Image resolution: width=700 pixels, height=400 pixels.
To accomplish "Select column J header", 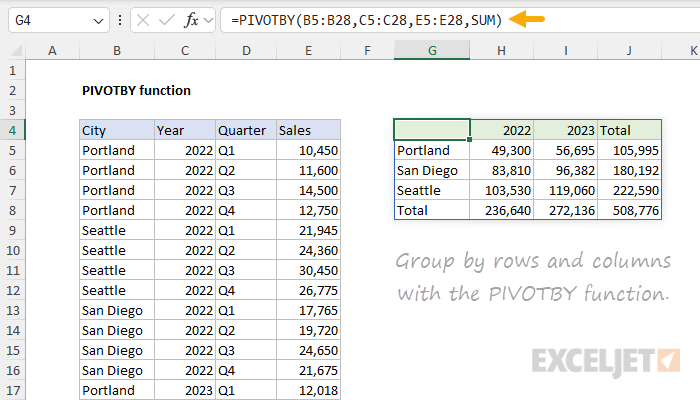I will (x=629, y=50).
